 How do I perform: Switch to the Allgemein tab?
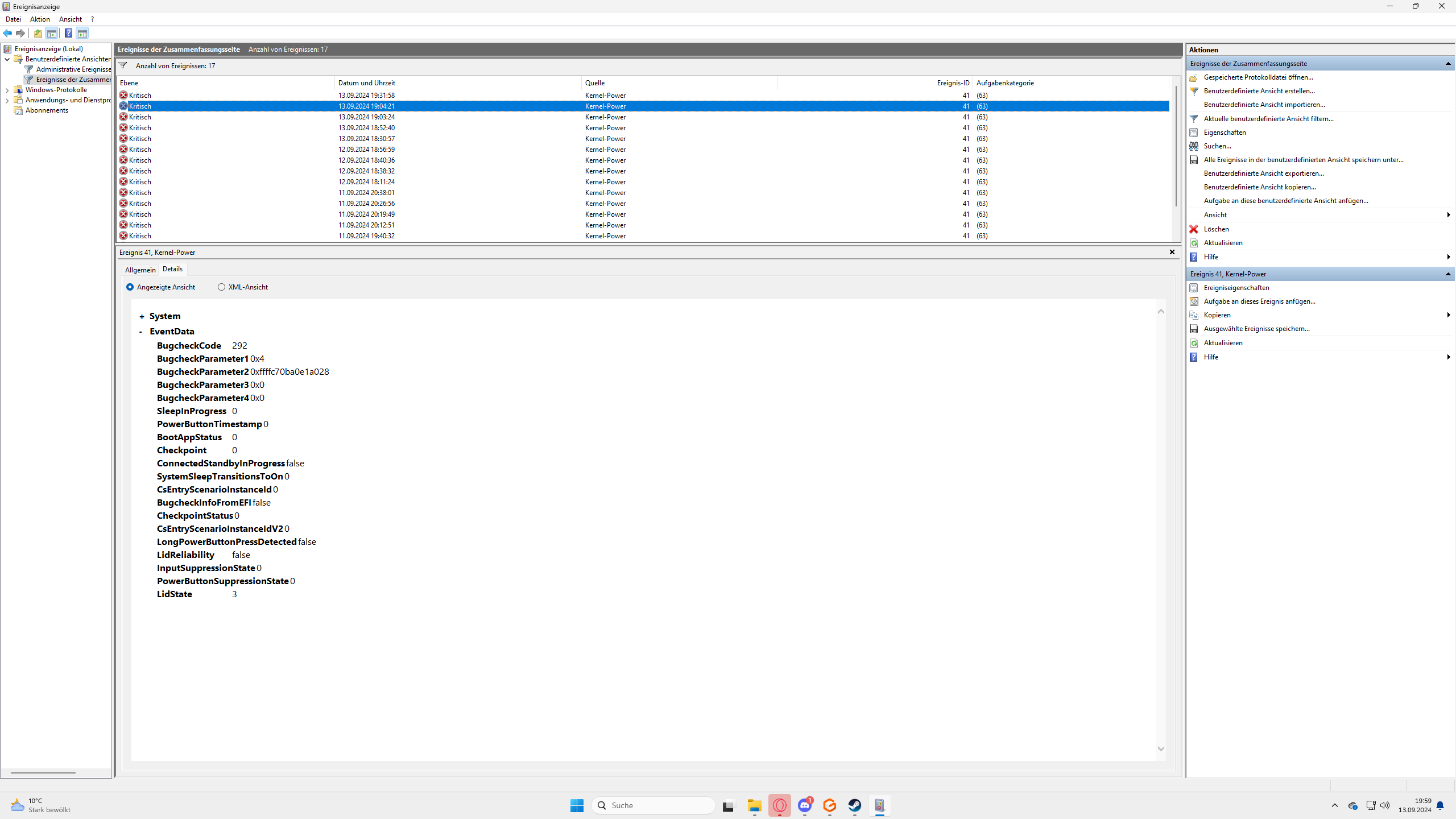[140, 270]
